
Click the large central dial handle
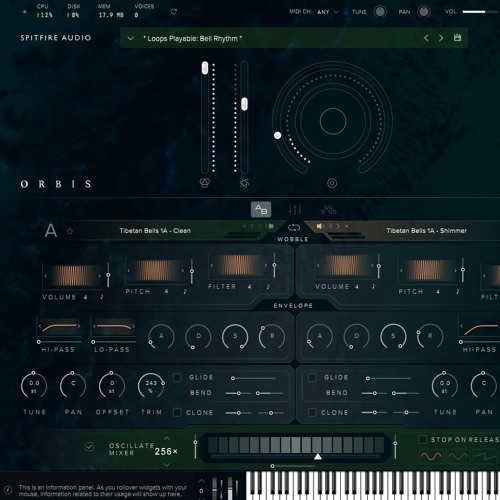(277, 135)
